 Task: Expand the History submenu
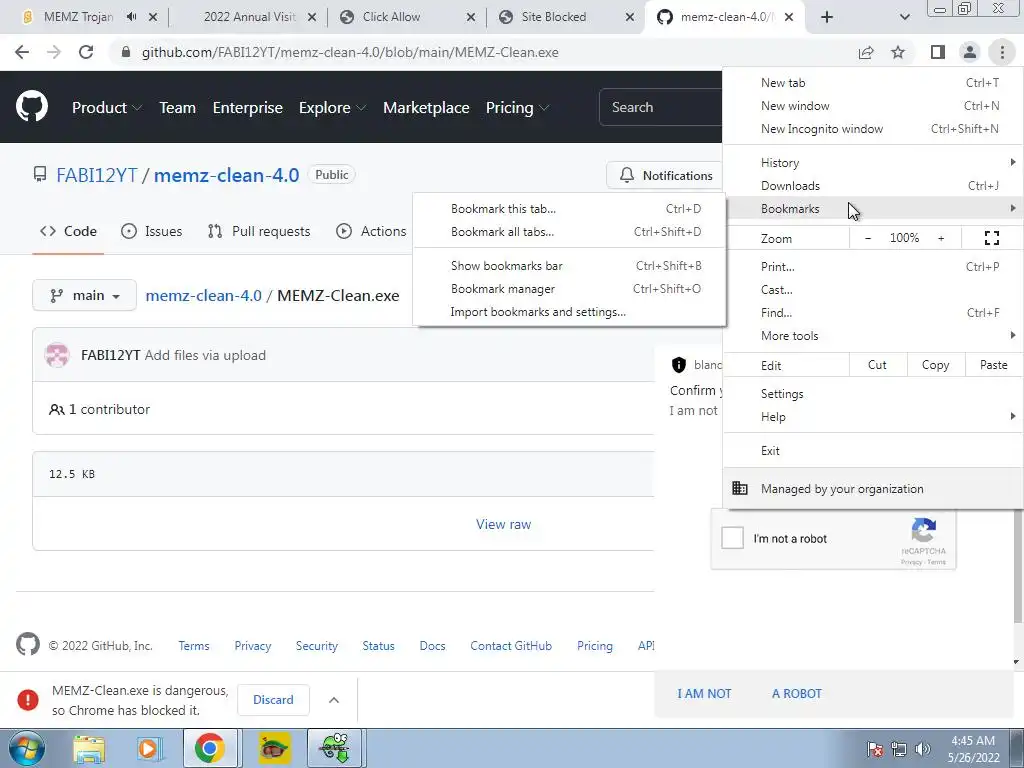click(x=873, y=163)
